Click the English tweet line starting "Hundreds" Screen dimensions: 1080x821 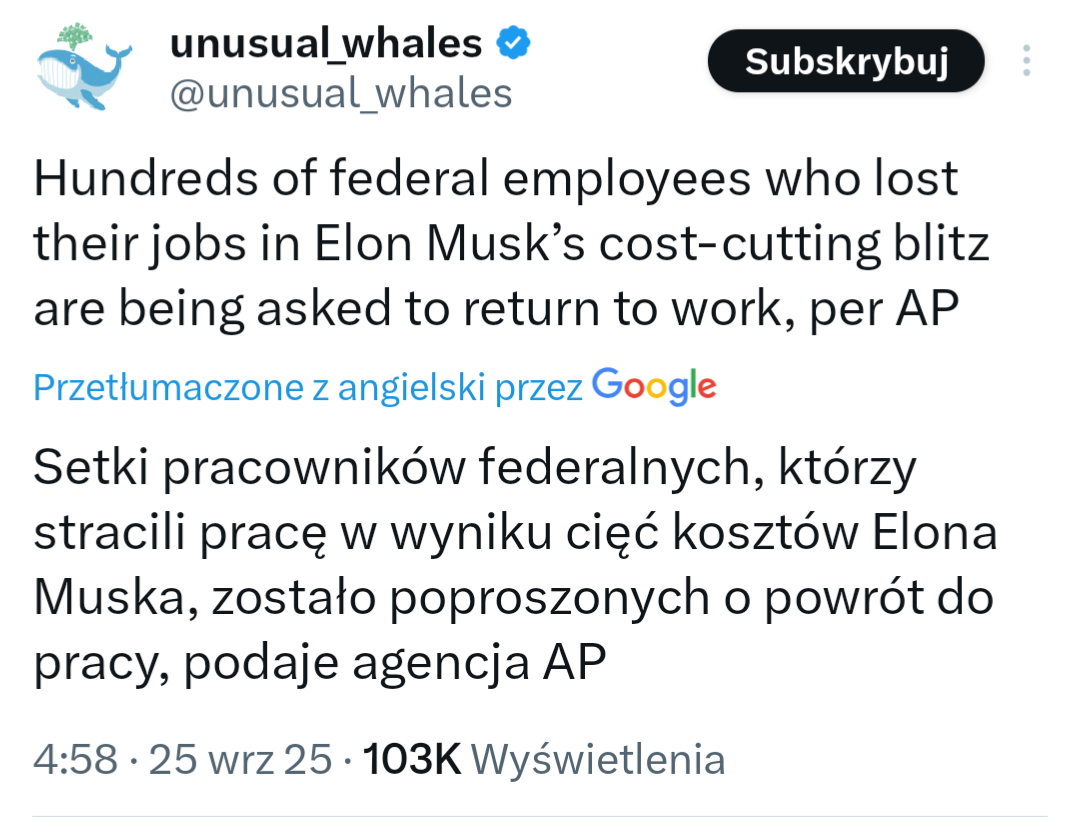(x=495, y=180)
